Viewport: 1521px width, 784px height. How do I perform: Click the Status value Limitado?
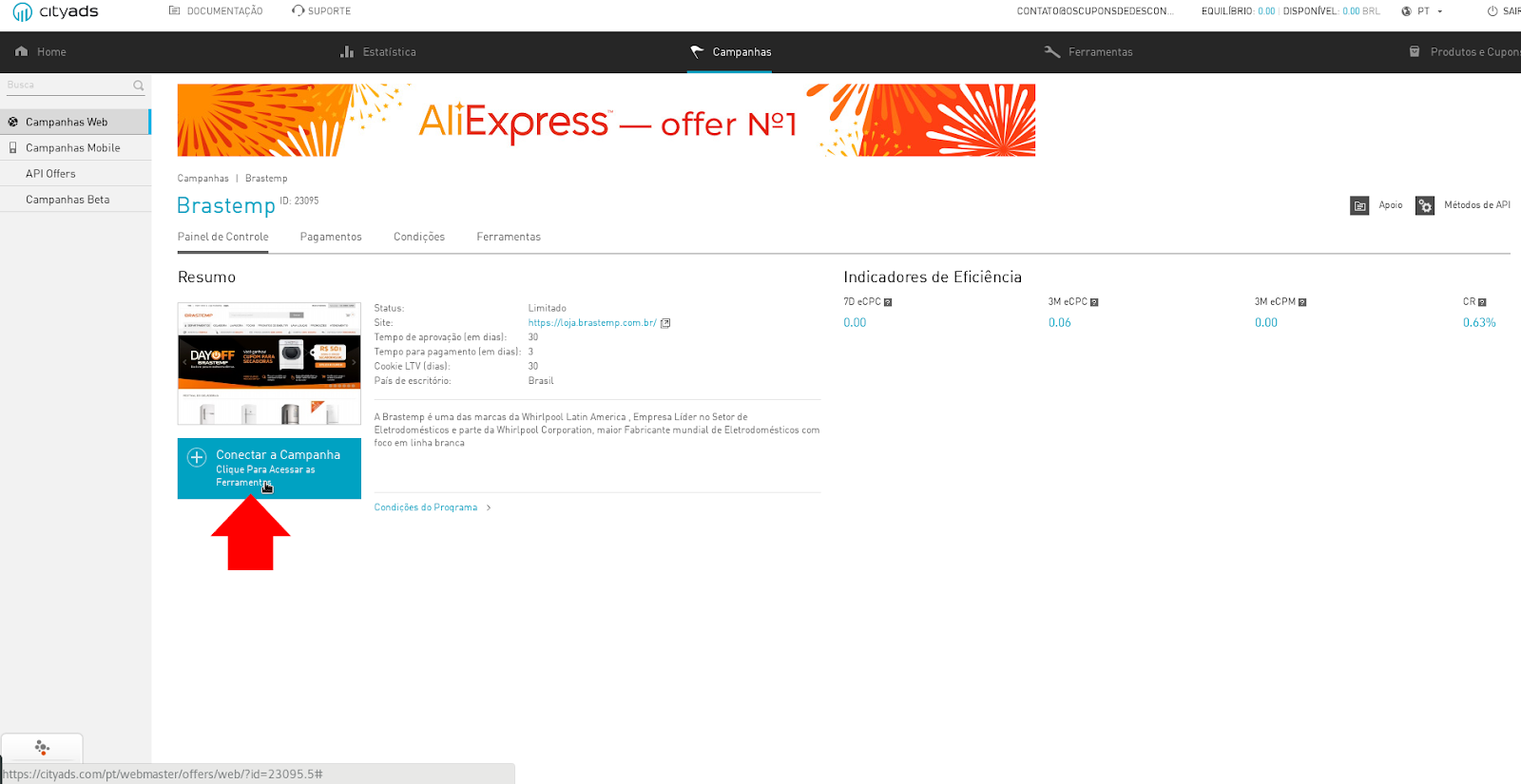tap(548, 309)
